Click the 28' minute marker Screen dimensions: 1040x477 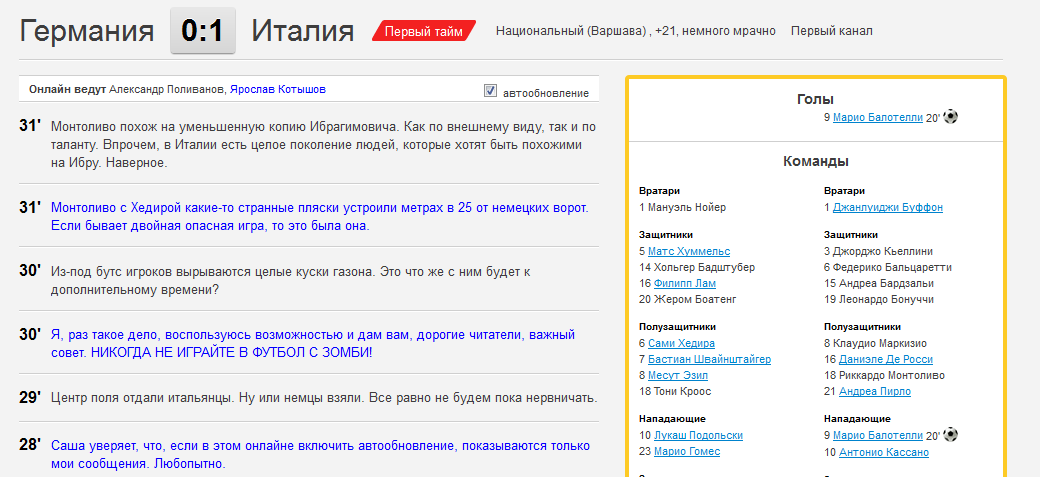(x=31, y=444)
